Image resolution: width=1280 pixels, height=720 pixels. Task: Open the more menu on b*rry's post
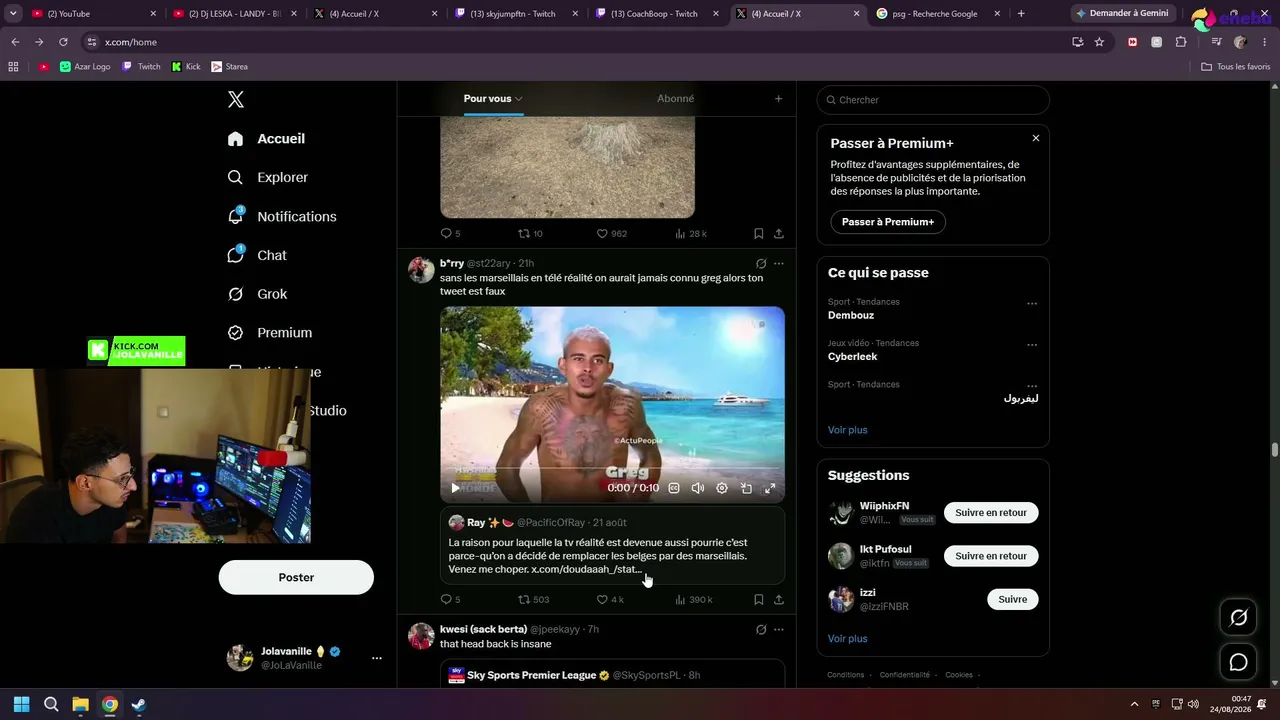click(779, 264)
